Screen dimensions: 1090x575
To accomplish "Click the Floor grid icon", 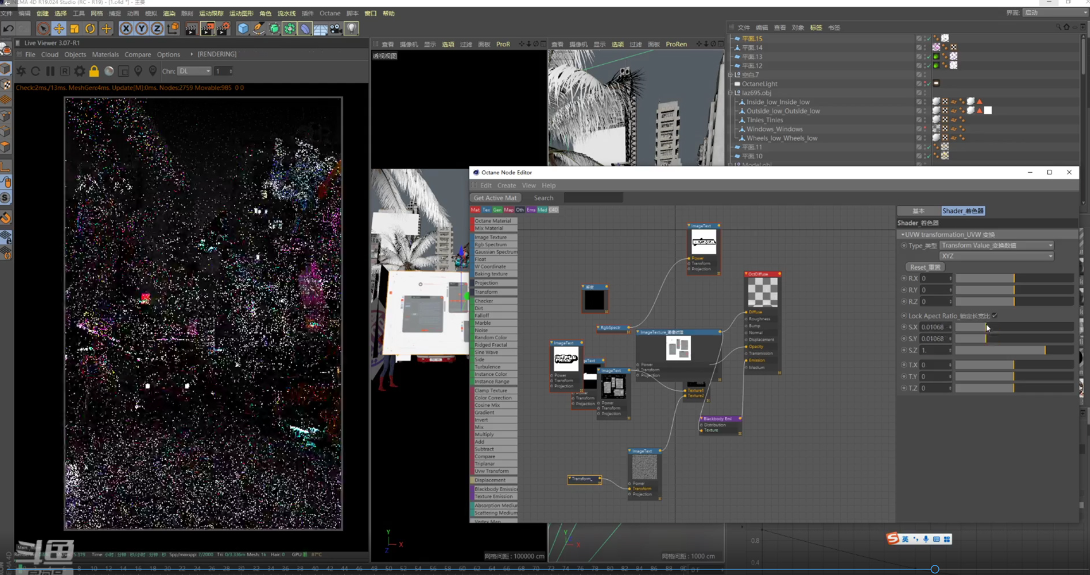I will pos(320,29).
